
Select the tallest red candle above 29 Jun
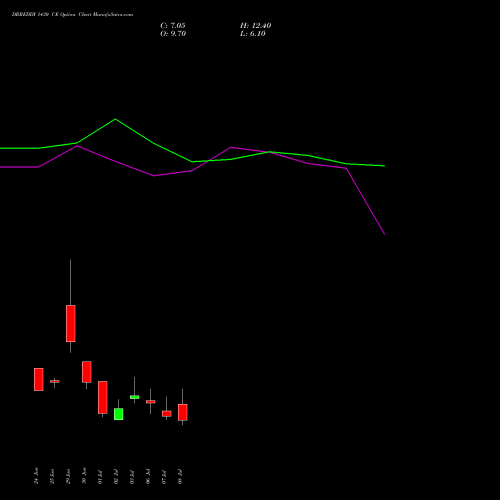(x=71, y=323)
